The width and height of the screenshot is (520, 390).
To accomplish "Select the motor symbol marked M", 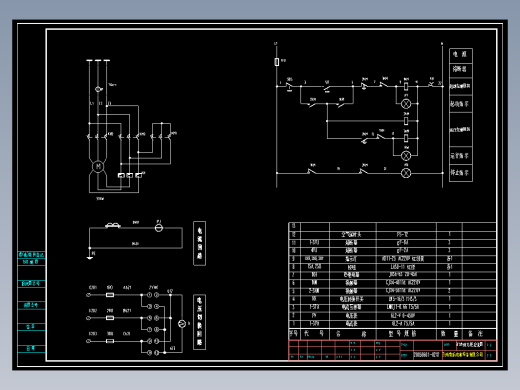I will point(98,166).
